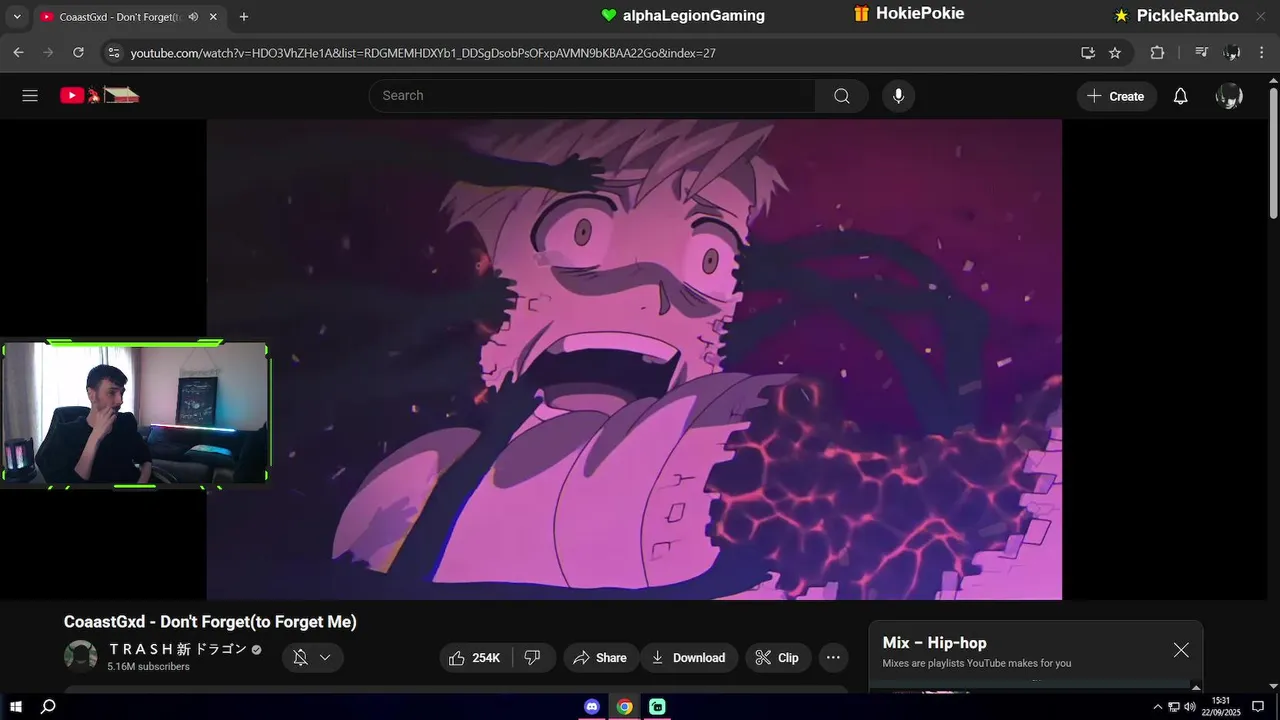
Task: Open the Chrome profile avatar
Action: (x=1232, y=53)
